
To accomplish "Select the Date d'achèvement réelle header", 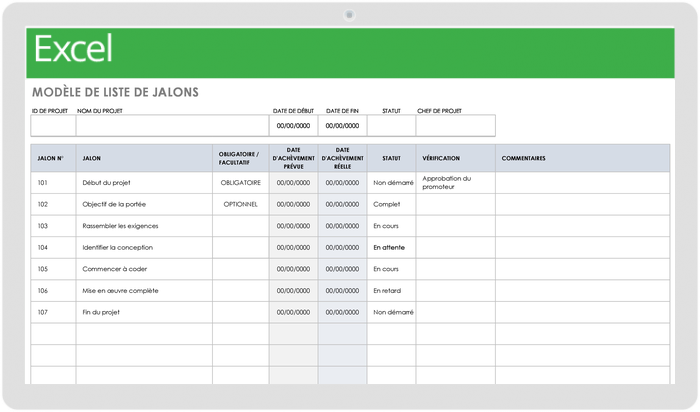I will [x=342, y=158].
